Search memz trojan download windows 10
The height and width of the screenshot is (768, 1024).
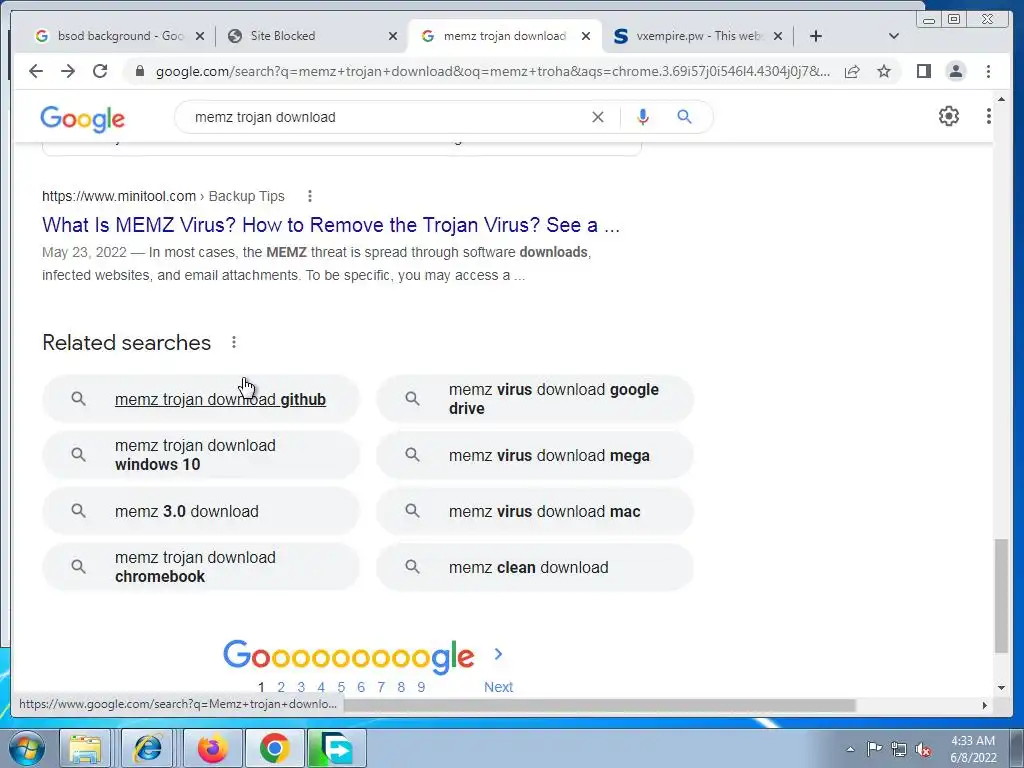point(201,455)
